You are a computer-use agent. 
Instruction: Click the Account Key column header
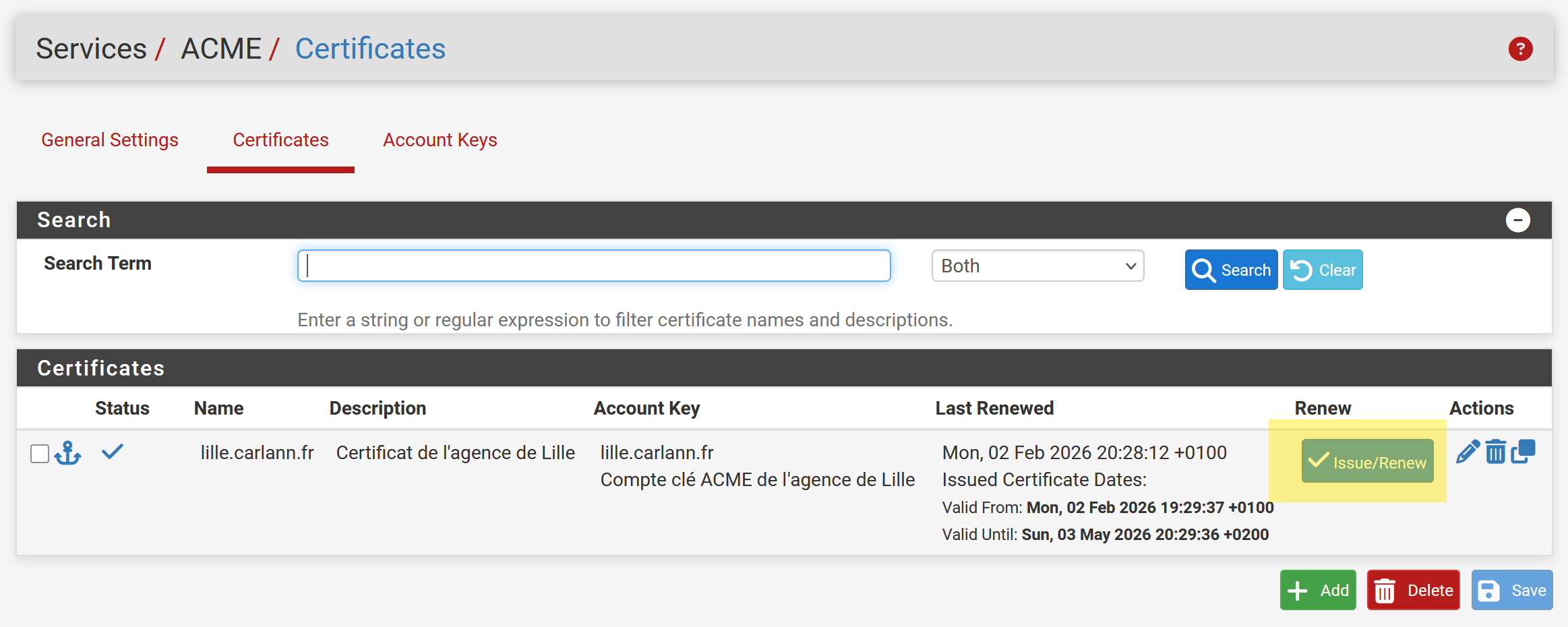click(x=646, y=408)
